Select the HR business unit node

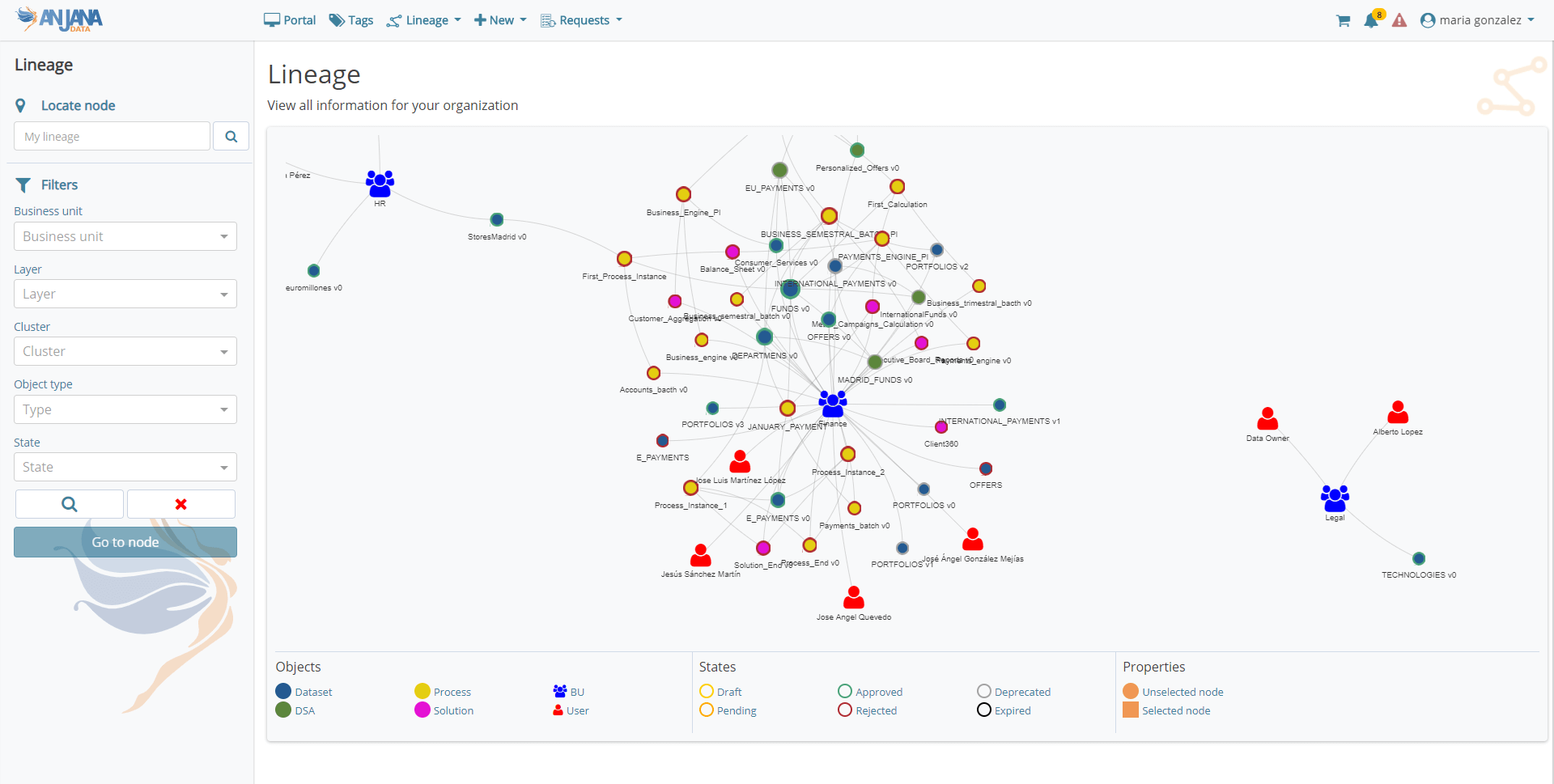(x=380, y=184)
